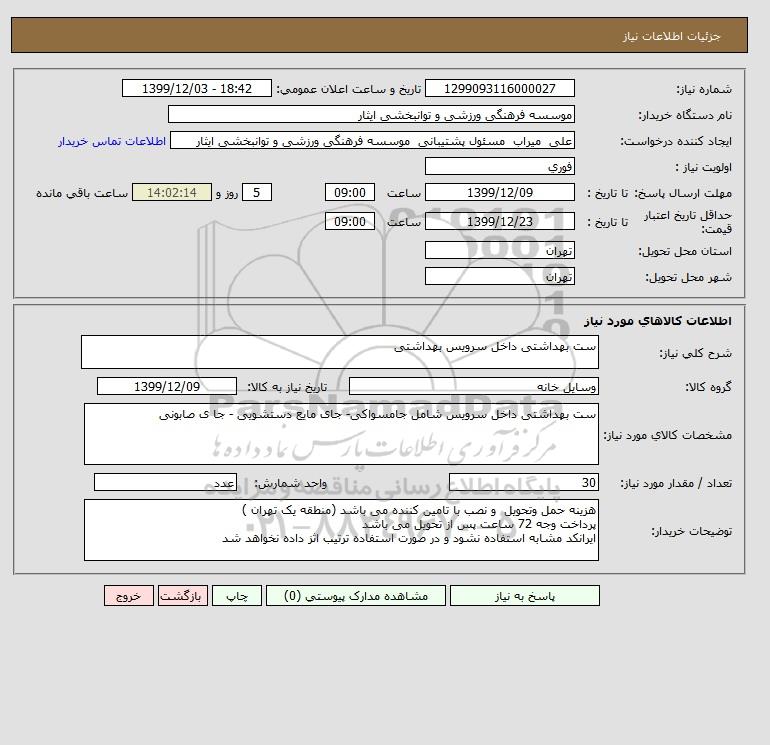The height and width of the screenshot is (745, 770).
Task: Click the توضیحات خریدار text area
Action: coord(341,530)
